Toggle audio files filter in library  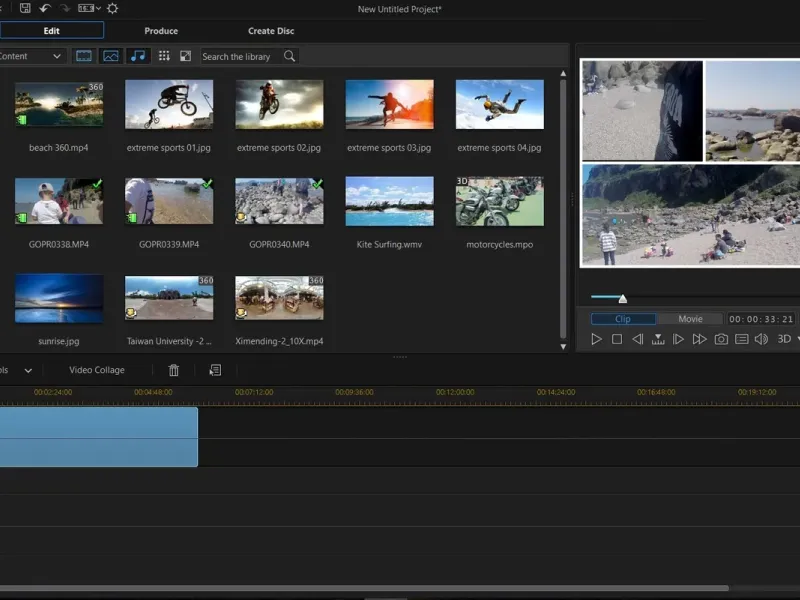(x=138, y=56)
